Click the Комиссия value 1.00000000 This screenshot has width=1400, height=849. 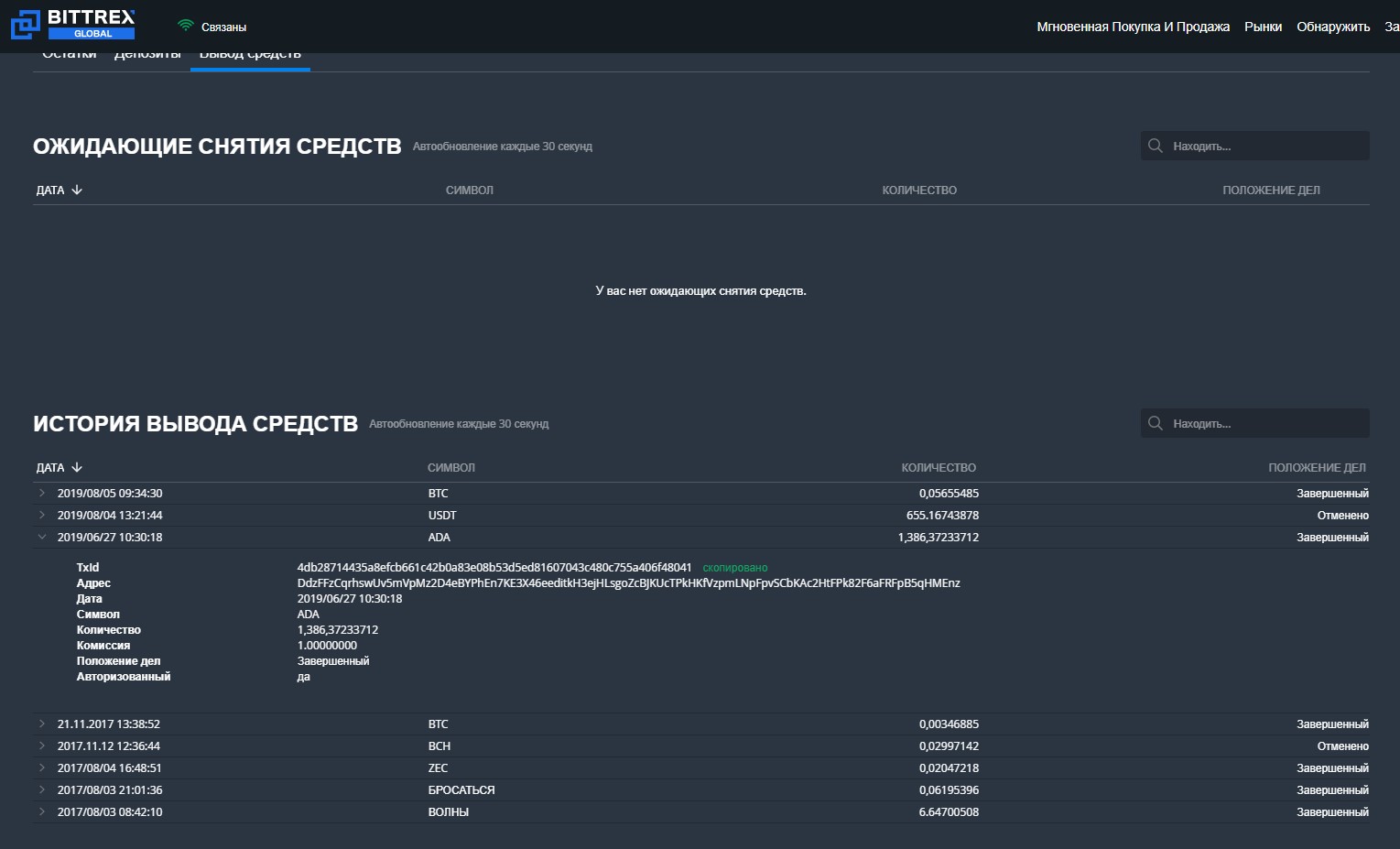pyautogui.click(x=327, y=645)
